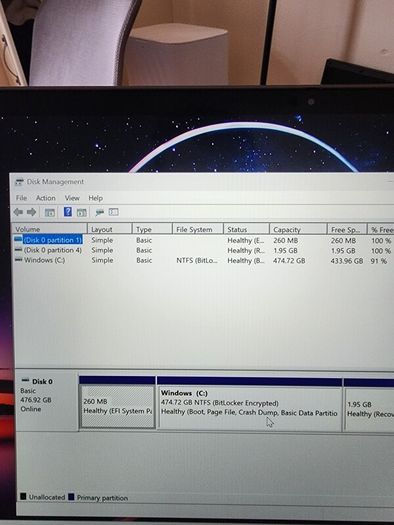Sort by the Type column header
Image resolution: width=394 pixels, height=525 pixels.
(x=152, y=229)
